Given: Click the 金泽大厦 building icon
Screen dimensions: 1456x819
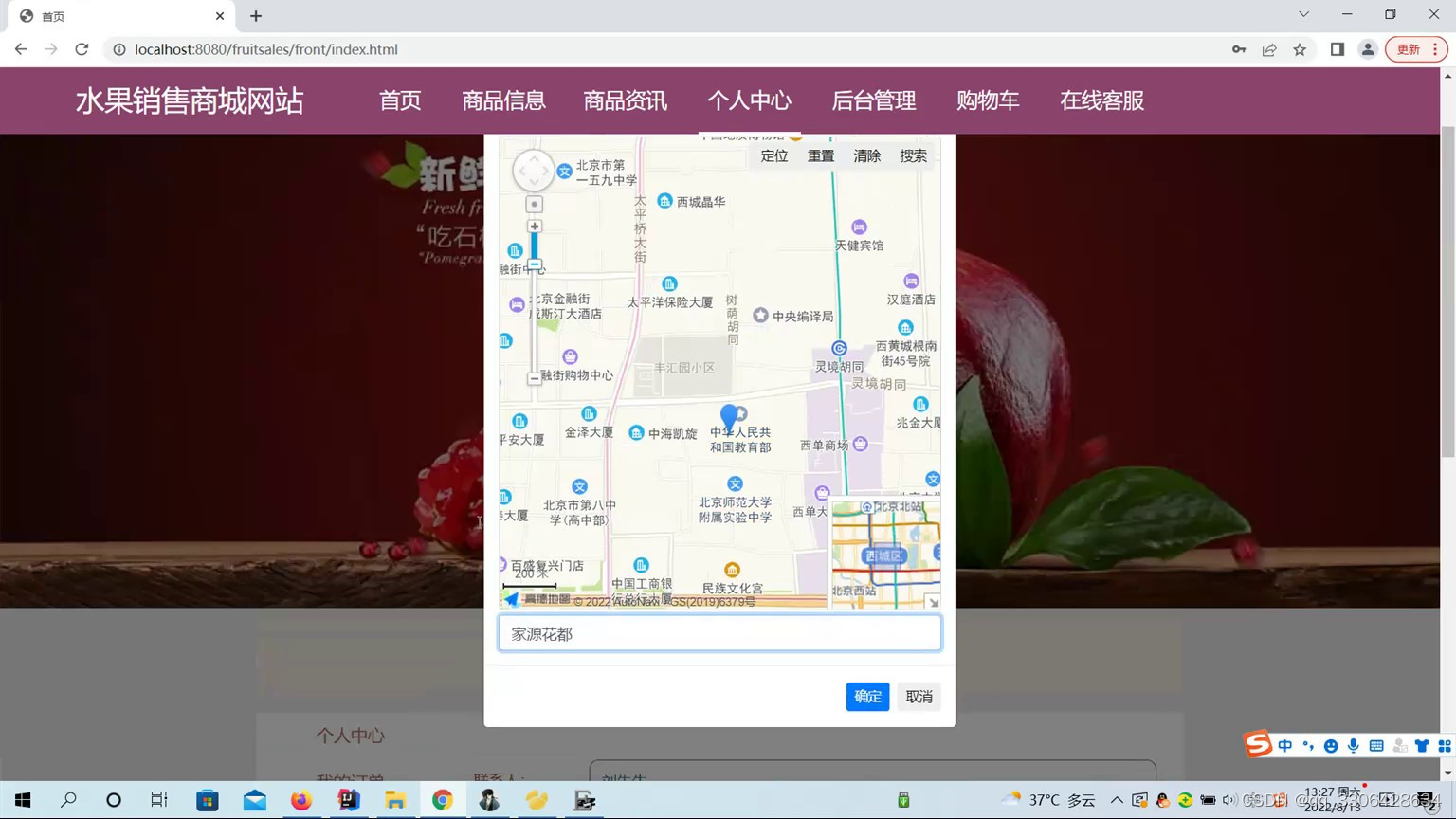Looking at the screenshot, I should [589, 413].
